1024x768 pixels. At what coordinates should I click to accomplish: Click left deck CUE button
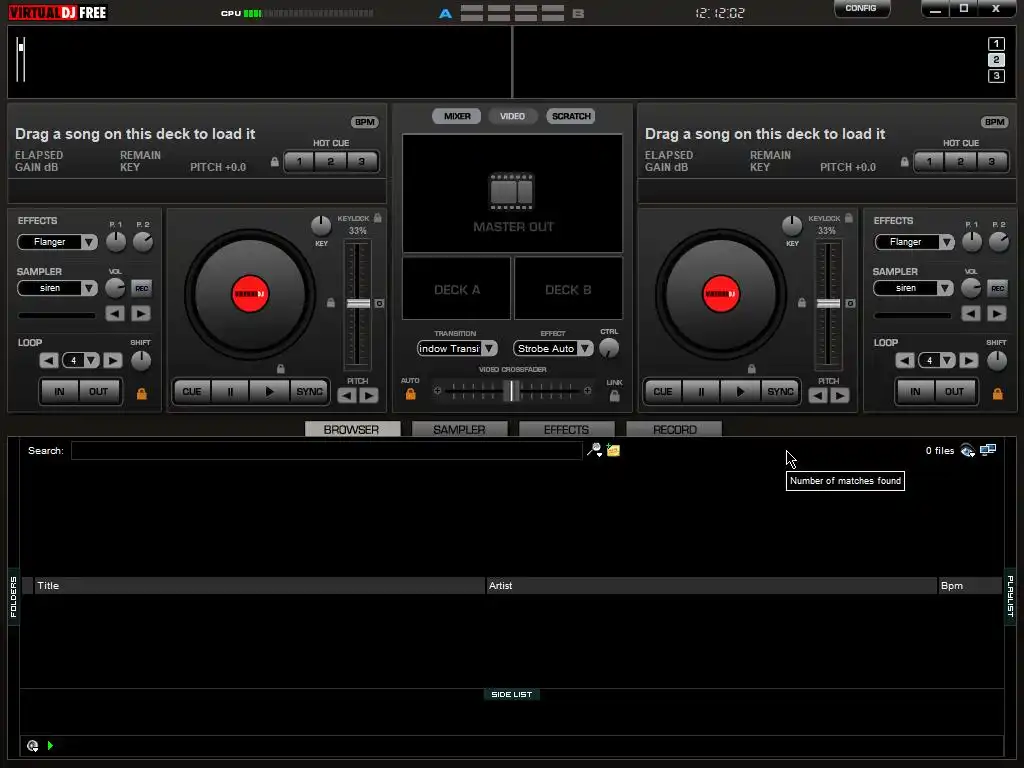(191, 392)
